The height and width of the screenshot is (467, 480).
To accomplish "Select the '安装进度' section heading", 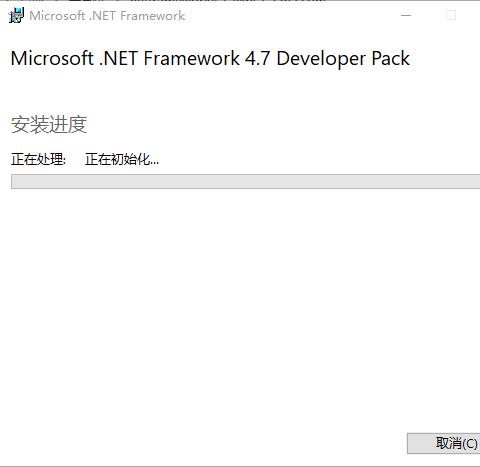I will 49,125.
